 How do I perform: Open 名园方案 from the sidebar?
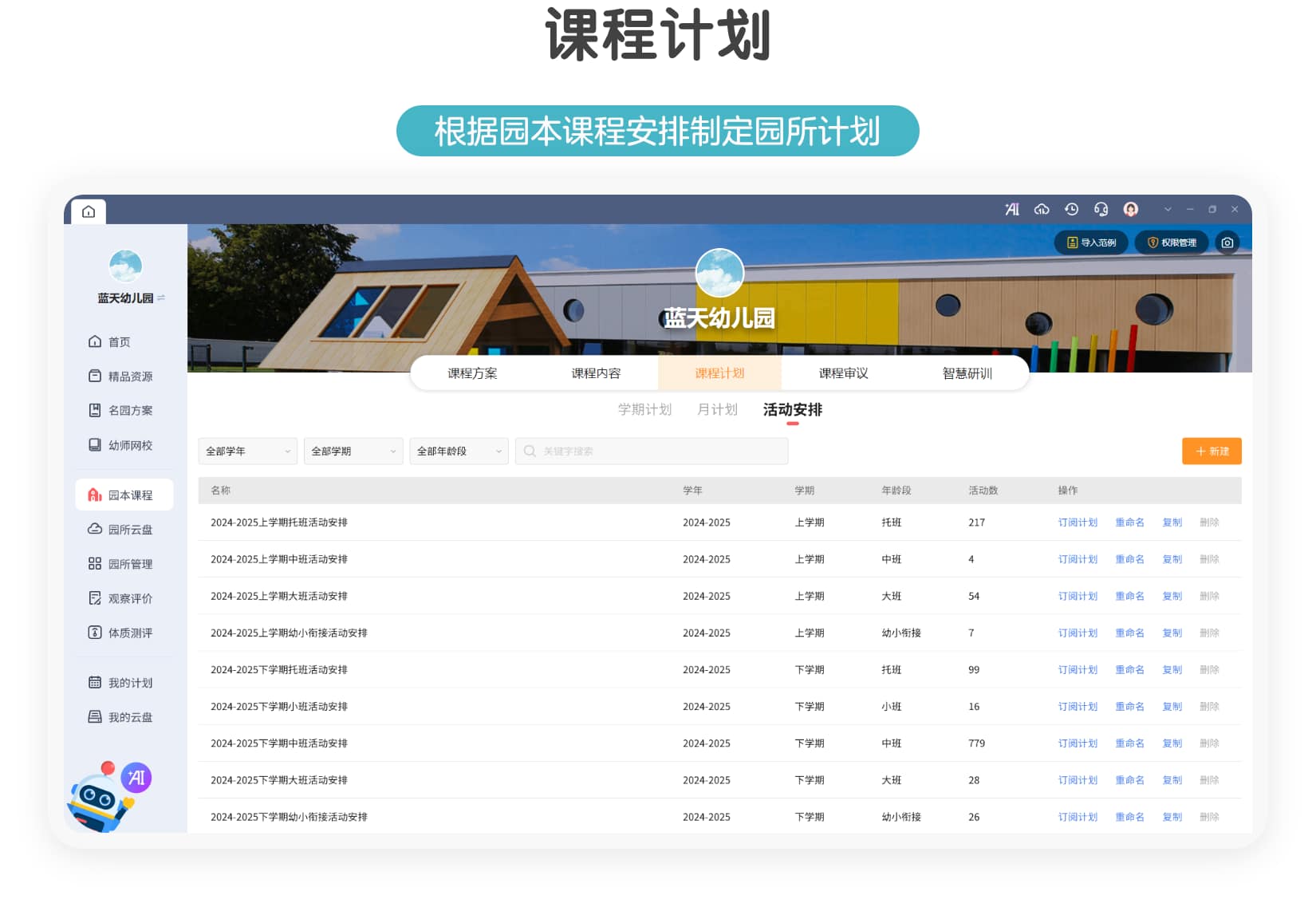pos(126,410)
